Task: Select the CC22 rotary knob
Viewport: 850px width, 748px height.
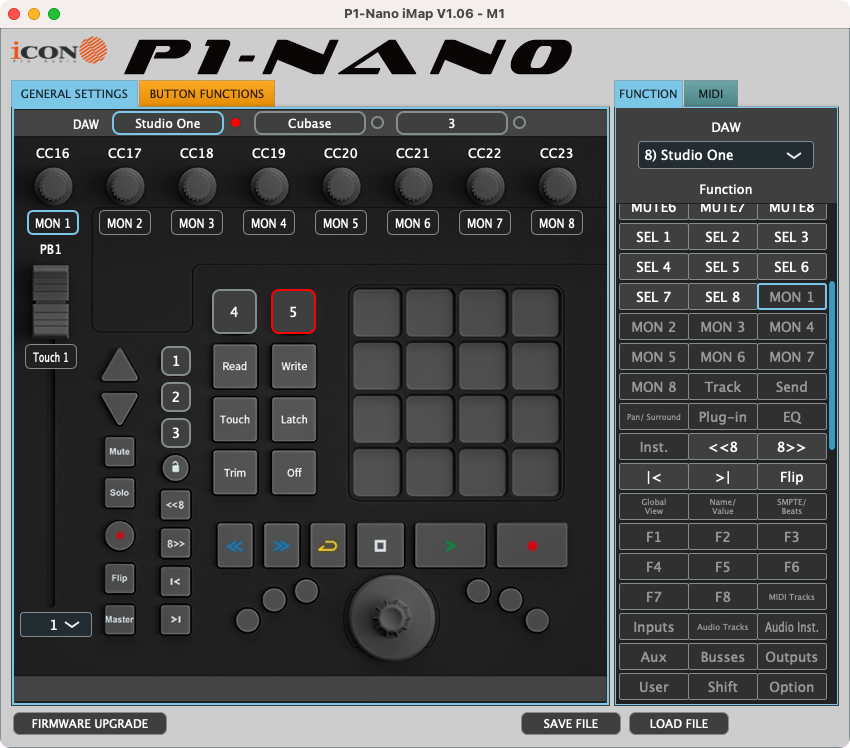Action: coord(485,186)
